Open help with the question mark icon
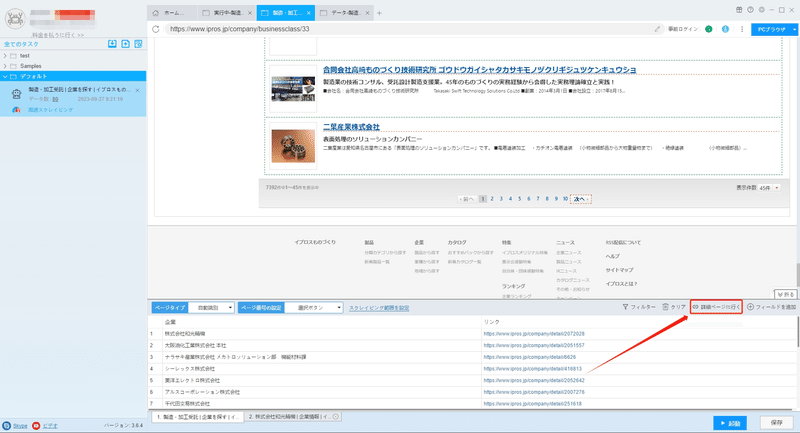The image size is (800, 433). (x=750, y=10)
